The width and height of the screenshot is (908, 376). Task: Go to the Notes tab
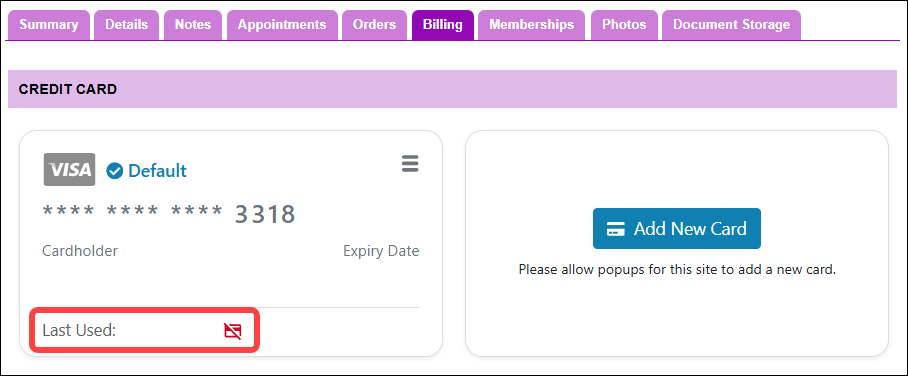(x=193, y=25)
